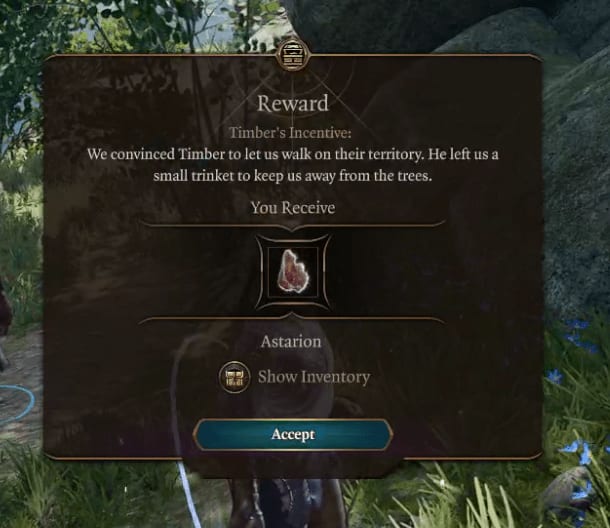Select the reward trinket item icon
This screenshot has width=610, height=528.
point(293,271)
